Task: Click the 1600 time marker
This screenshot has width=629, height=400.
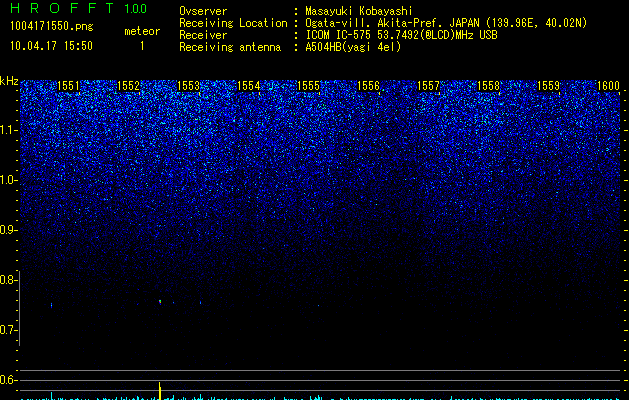Action: click(x=608, y=86)
